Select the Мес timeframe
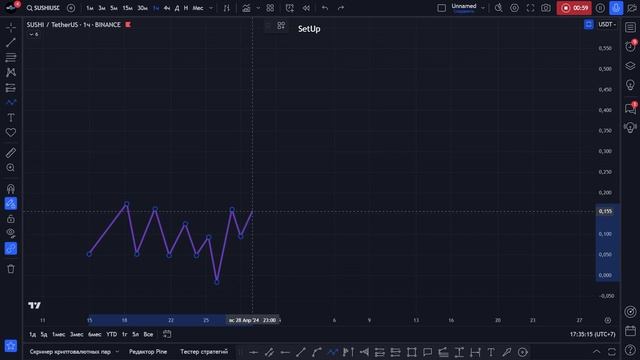Image resolution: width=640 pixels, height=360 pixels. 198,8
